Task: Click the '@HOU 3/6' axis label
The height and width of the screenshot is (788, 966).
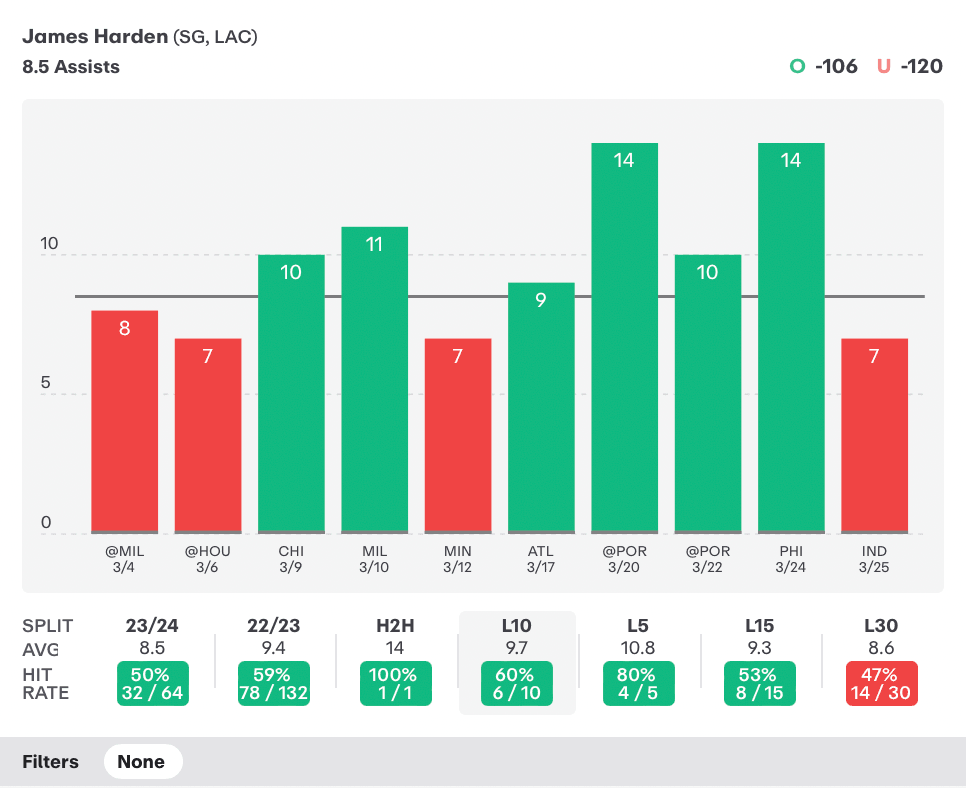Action: pyautogui.click(x=208, y=559)
